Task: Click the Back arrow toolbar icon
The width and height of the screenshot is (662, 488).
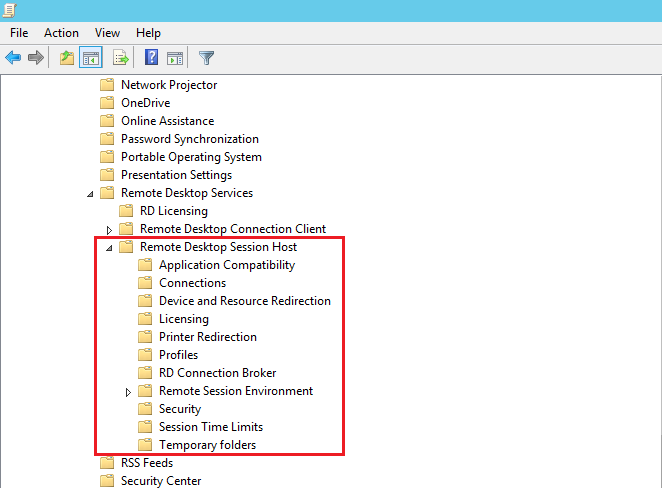Action: point(13,58)
